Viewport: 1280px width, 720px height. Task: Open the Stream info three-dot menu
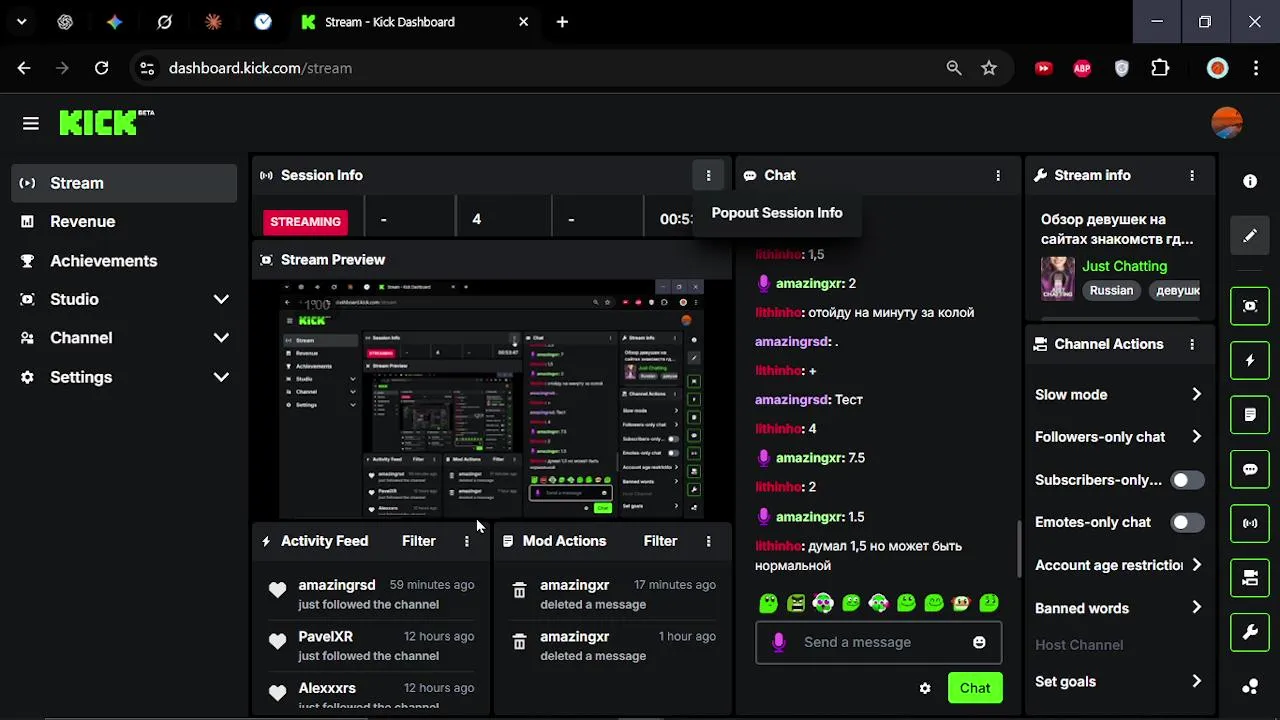pyautogui.click(x=1191, y=176)
